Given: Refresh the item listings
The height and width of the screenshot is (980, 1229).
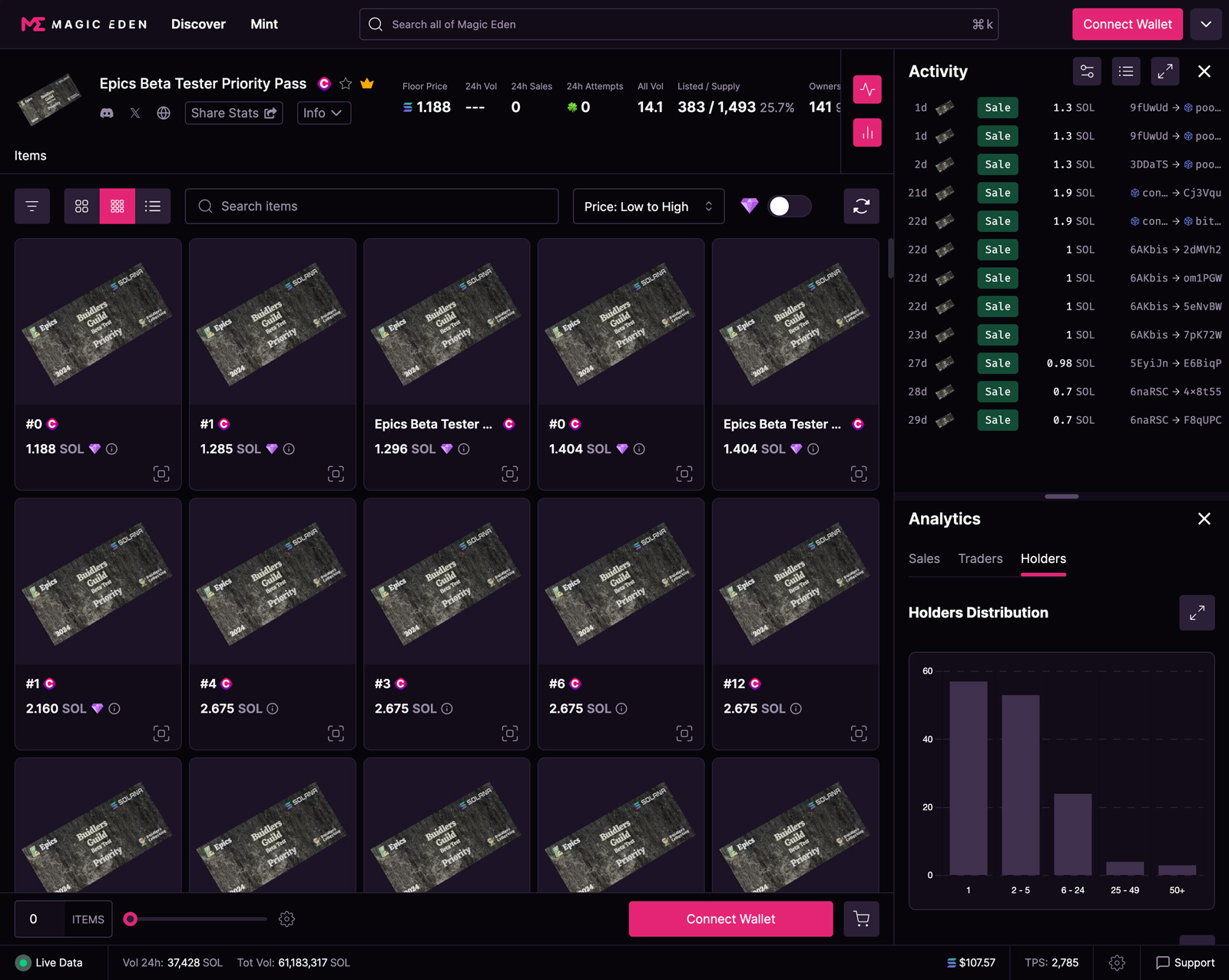Looking at the screenshot, I should click(x=861, y=207).
